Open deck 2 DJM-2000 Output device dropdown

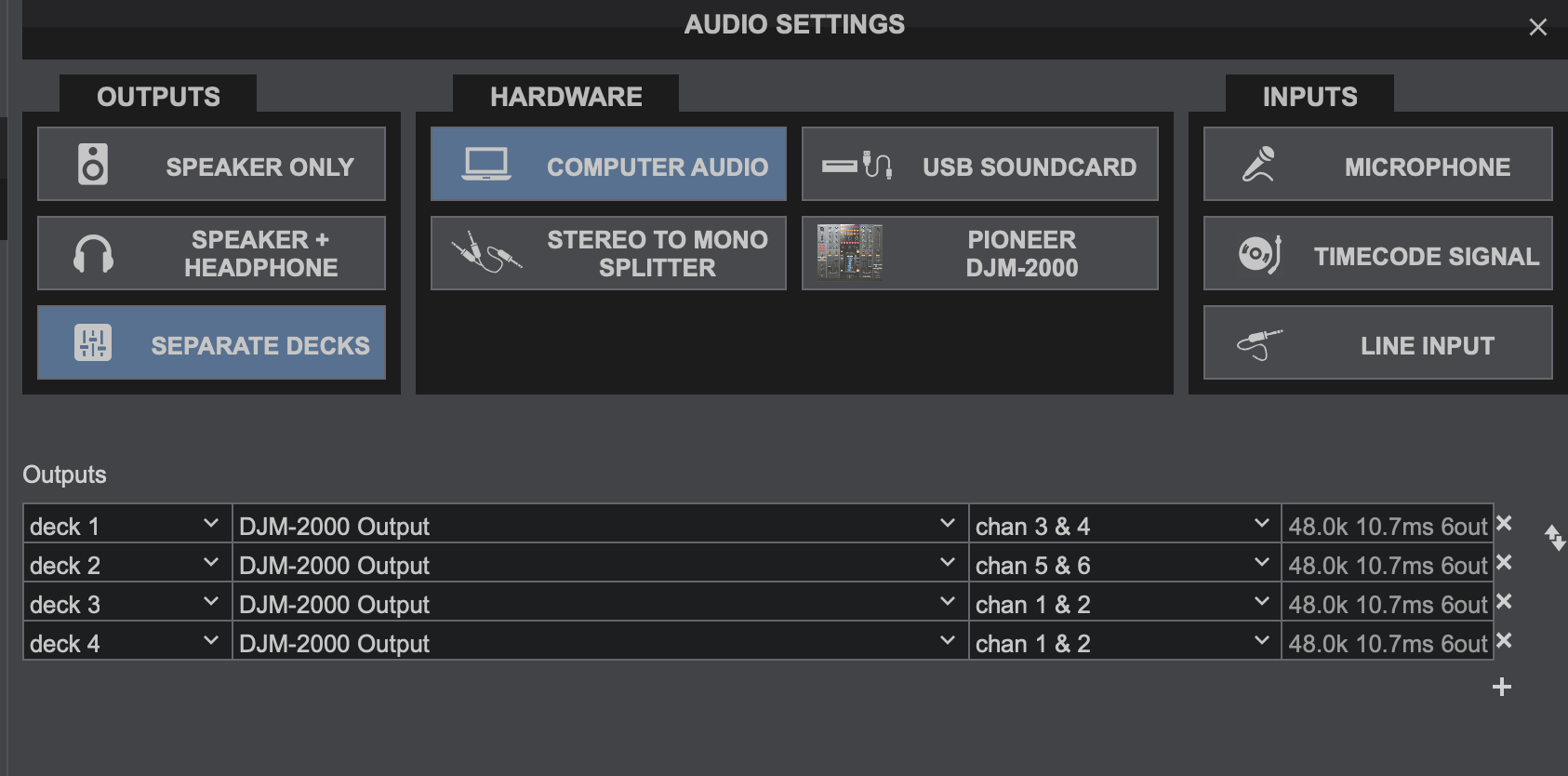coord(600,563)
